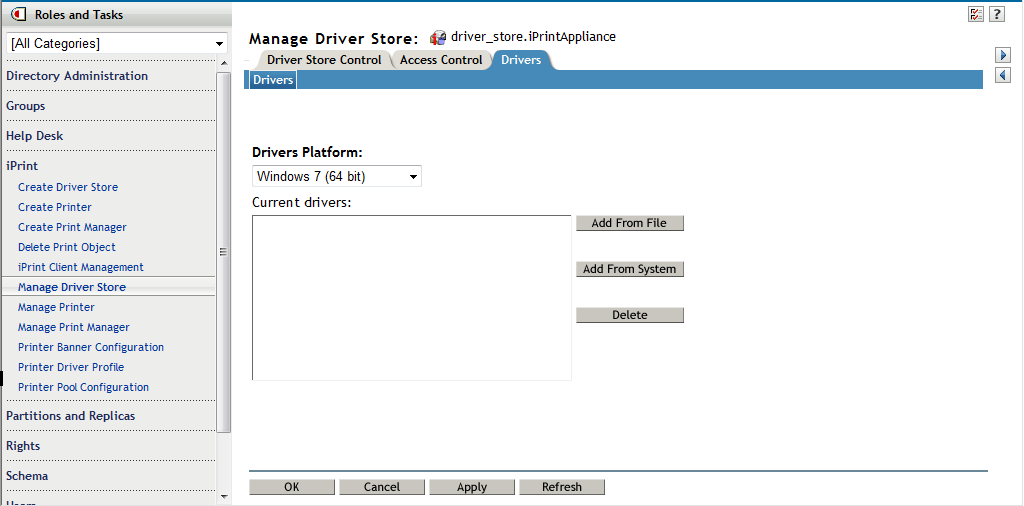This screenshot has height=506, width=1024.
Task: Expand the Groups category
Action: pos(25,106)
